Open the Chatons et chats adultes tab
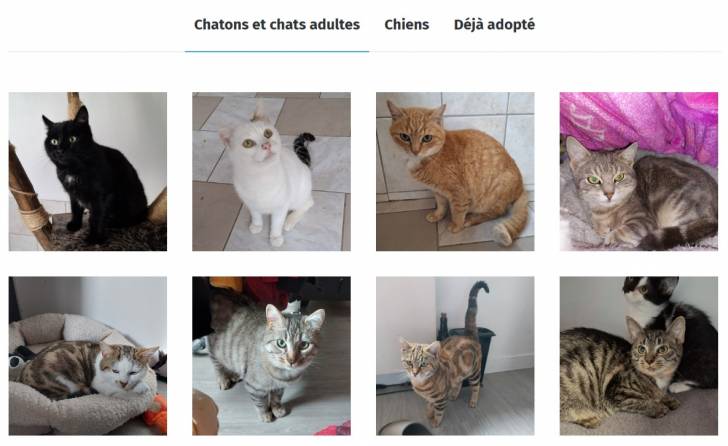 [x=277, y=25]
